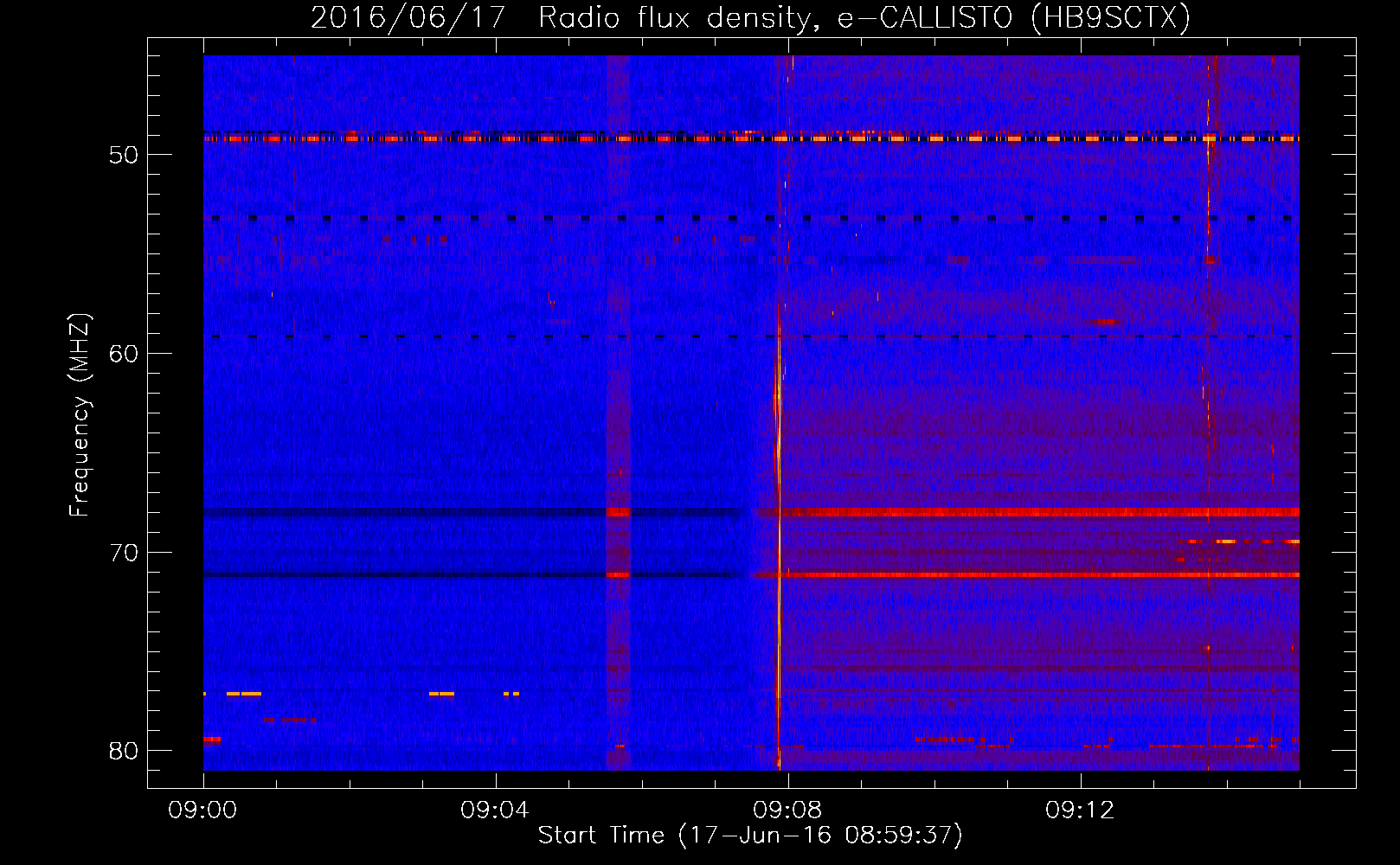Click the 09:08 time tick label
Viewport: 1400px width, 865px height.
point(787,811)
